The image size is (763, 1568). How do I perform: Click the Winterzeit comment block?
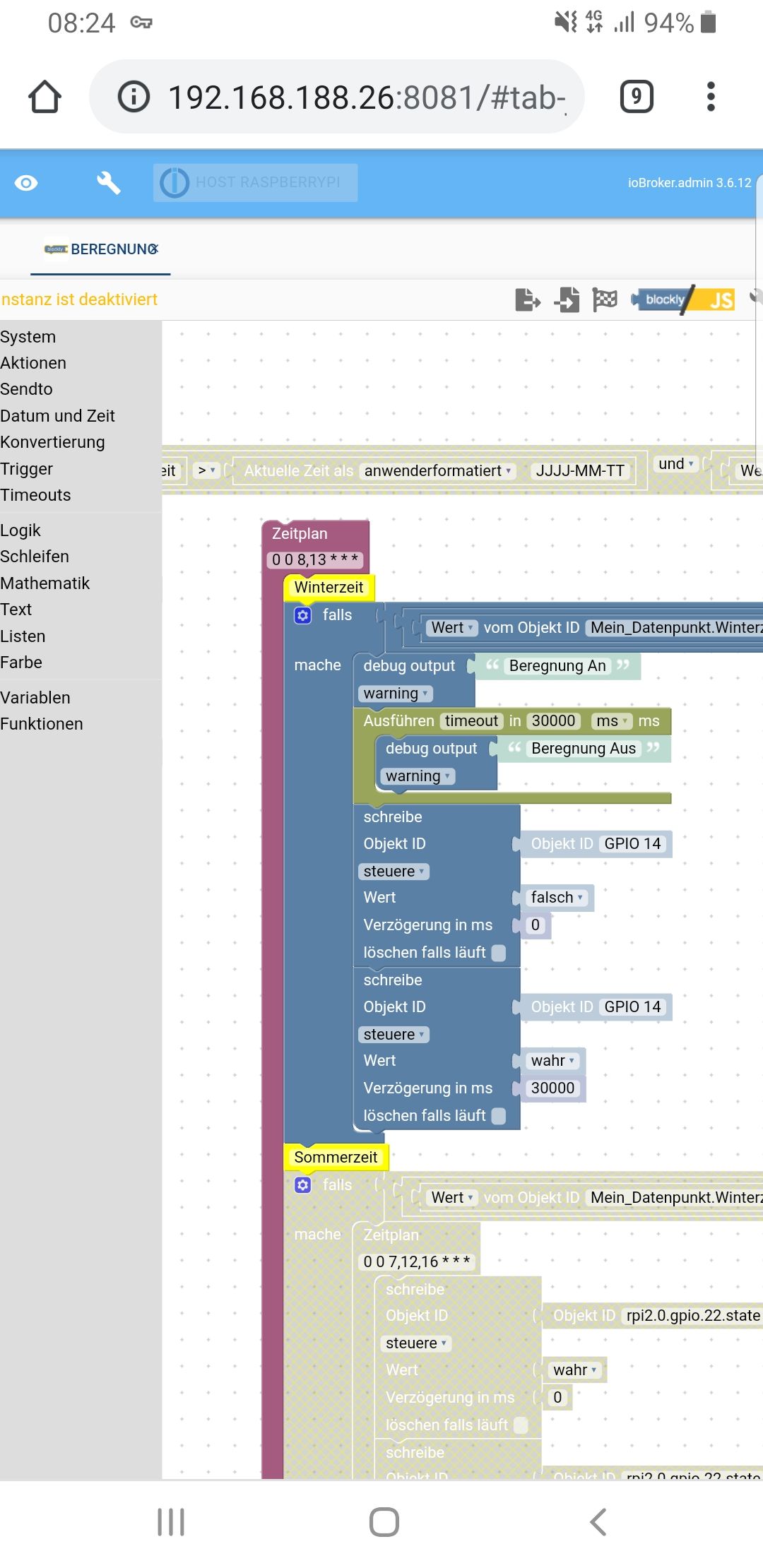329,587
